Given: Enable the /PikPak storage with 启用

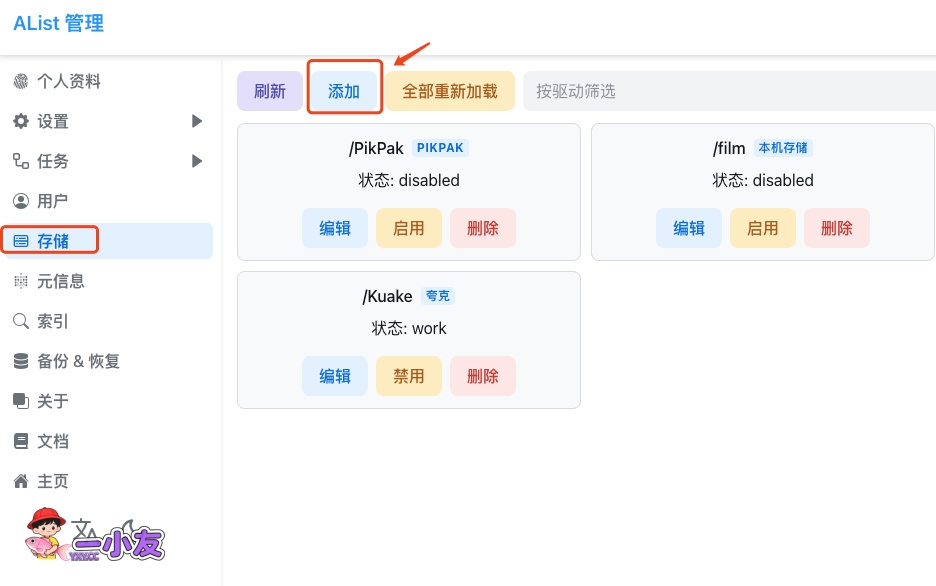Looking at the screenshot, I should 408,228.
